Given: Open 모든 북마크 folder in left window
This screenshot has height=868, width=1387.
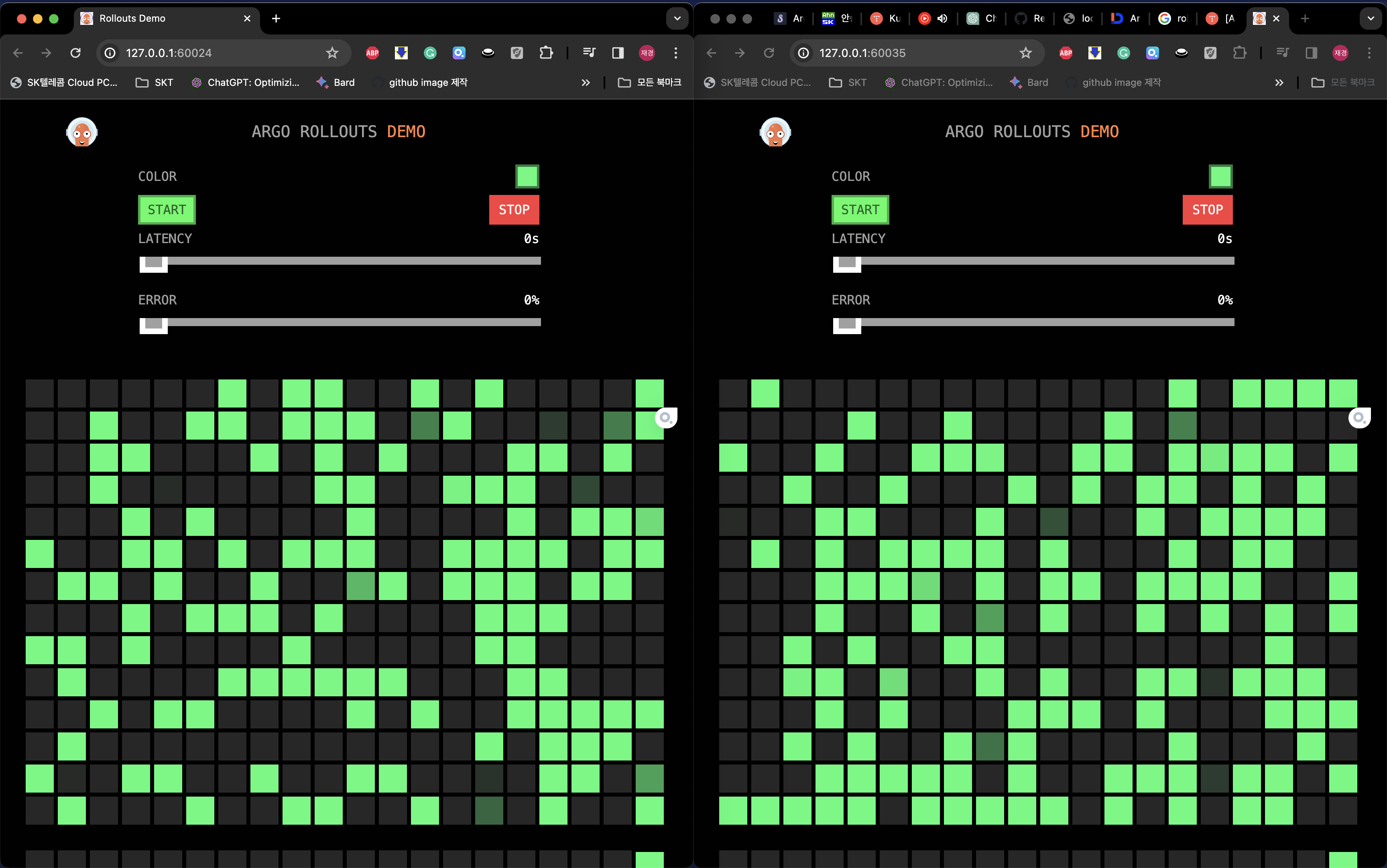Looking at the screenshot, I should coord(650,83).
